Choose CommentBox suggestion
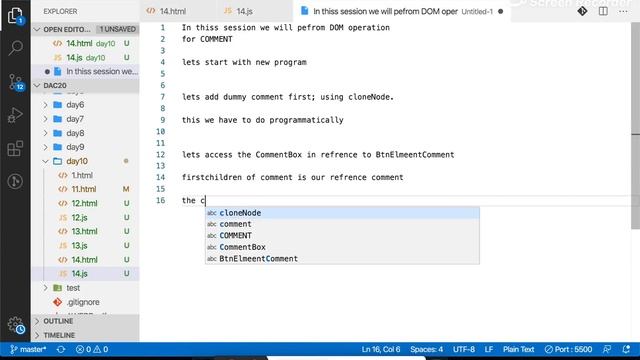Image resolution: width=640 pixels, height=360 pixels. tap(342, 247)
